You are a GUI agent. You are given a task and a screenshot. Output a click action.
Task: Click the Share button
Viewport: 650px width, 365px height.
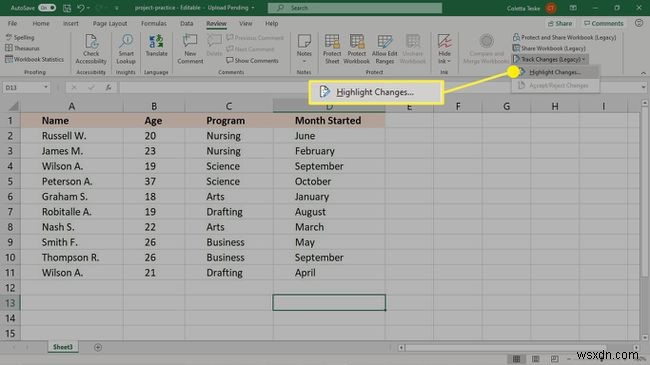click(560, 24)
